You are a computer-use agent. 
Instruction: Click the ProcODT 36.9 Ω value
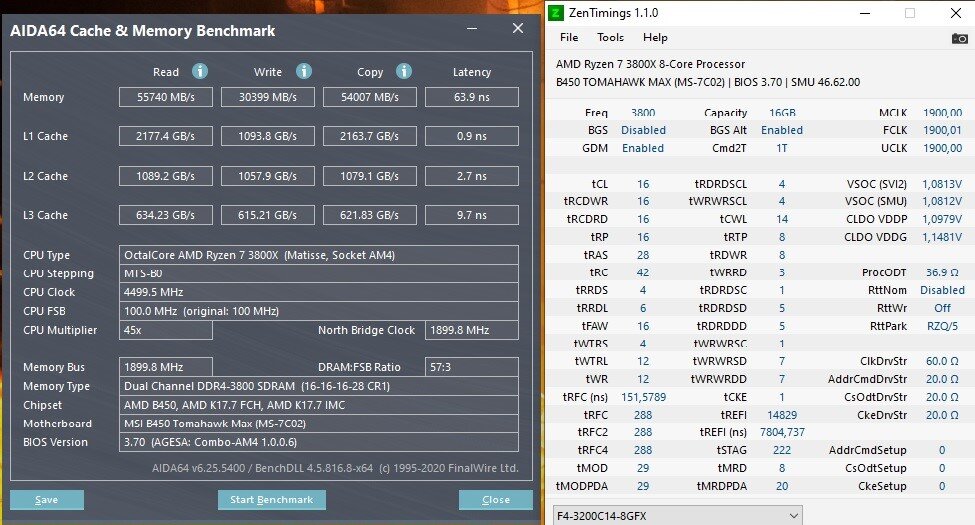click(x=942, y=272)
